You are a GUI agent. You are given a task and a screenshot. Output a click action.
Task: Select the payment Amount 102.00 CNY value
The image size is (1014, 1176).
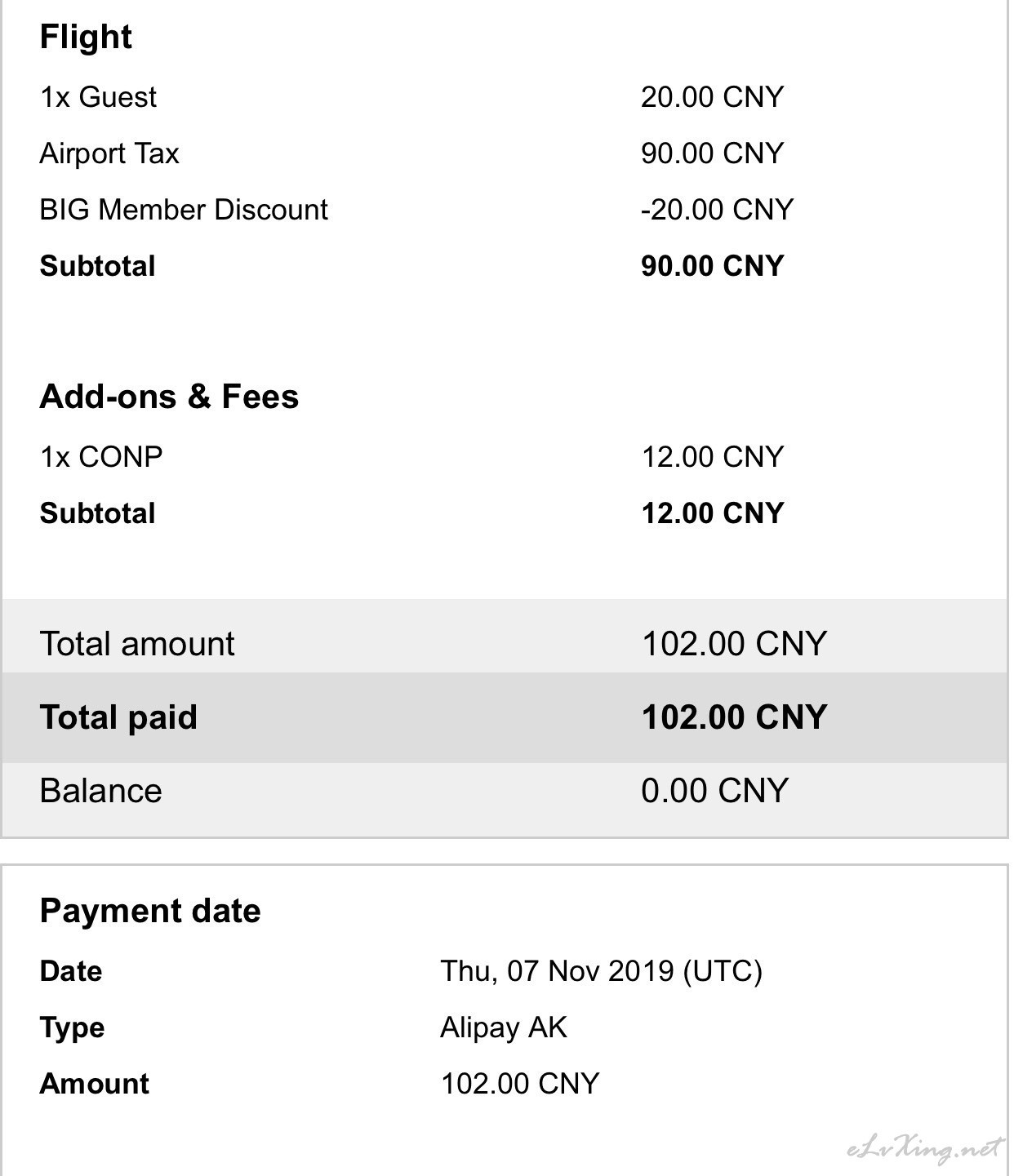tap(520, 1084)
